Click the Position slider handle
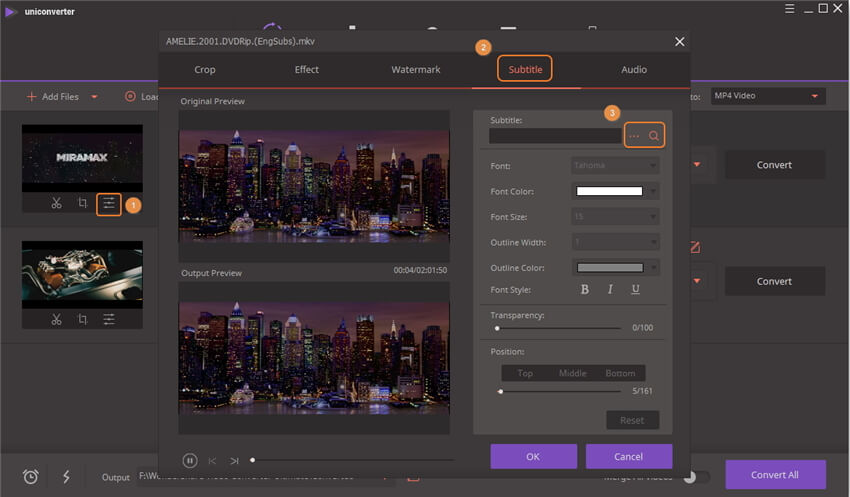The height and width of the screenshot is (497, 850). click(500, 391)
